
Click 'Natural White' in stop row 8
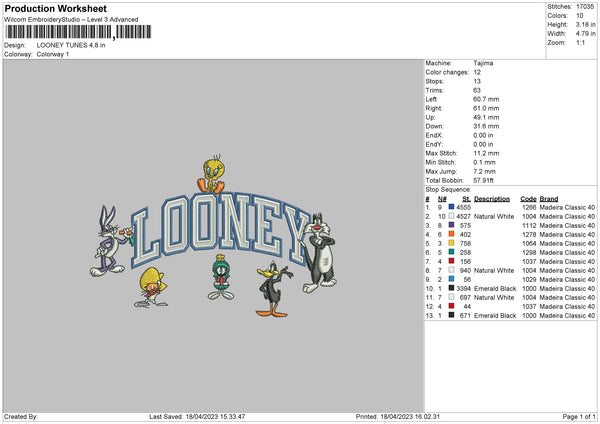pos(494,271)
